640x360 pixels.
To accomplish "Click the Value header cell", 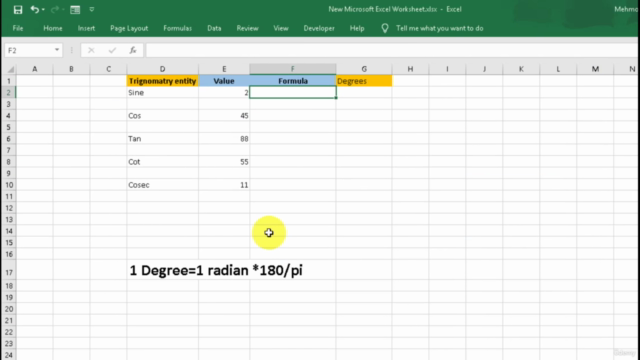I will [x=224, y=81].
